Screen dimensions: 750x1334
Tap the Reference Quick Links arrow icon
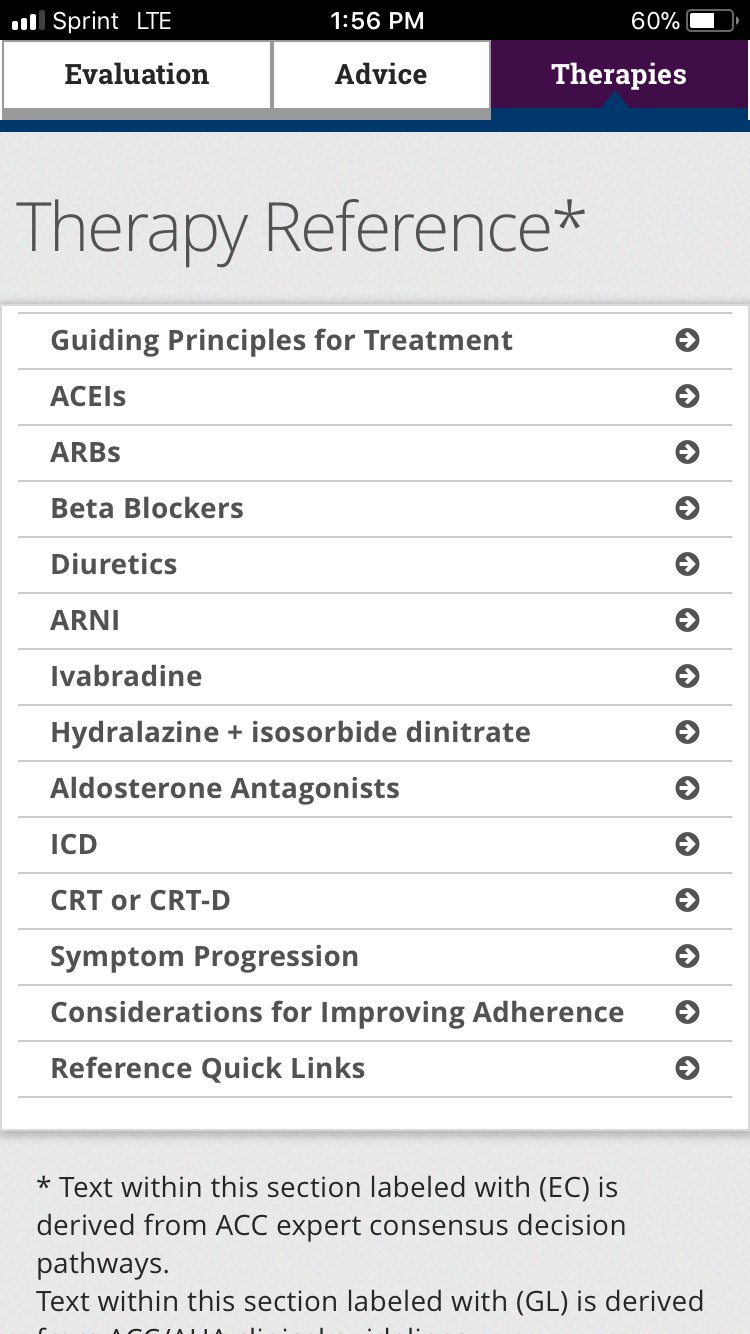pyautogui.click(x=687, y=1068)
